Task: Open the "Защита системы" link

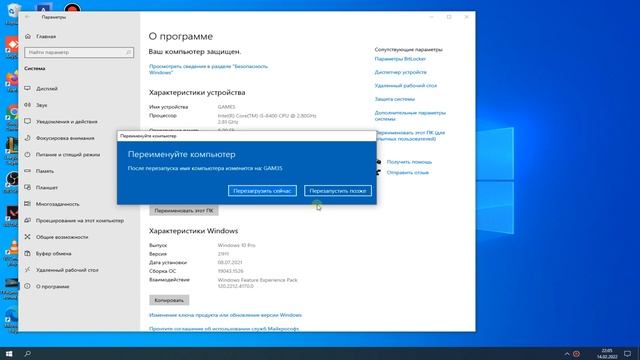Action: [395, 99]
